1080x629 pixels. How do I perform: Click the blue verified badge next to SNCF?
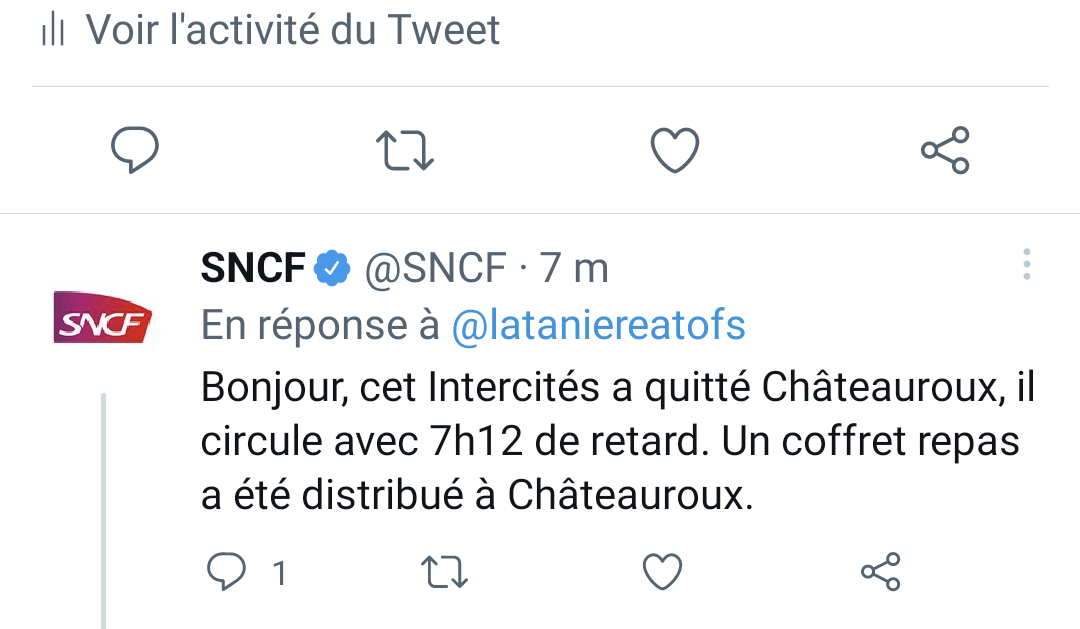click(x=332, y=268)
